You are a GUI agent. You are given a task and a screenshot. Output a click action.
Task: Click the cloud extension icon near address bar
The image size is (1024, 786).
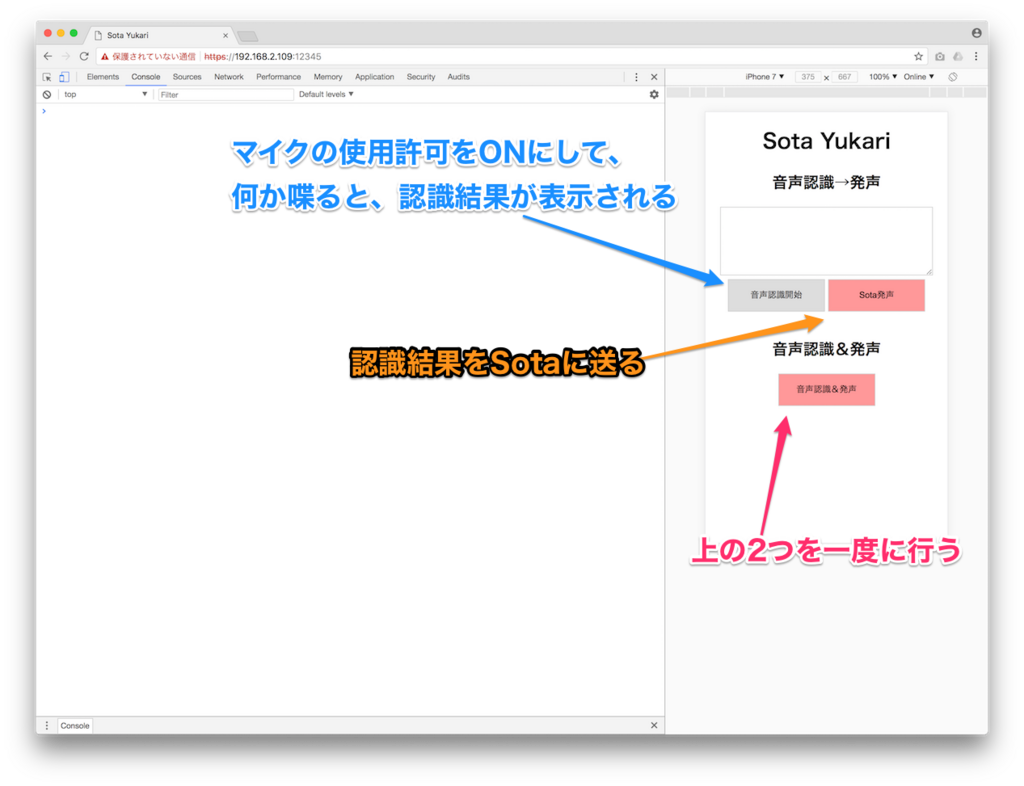pos(958,56)
